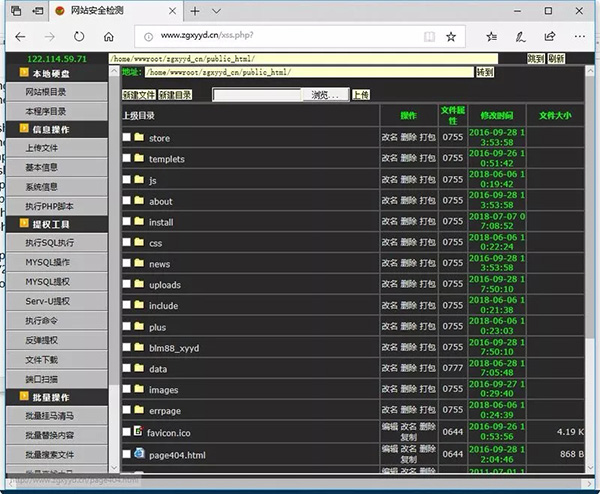Screen dimensions: 600x494
Task: Open the uploads folder icon
Action: (139, 284)
